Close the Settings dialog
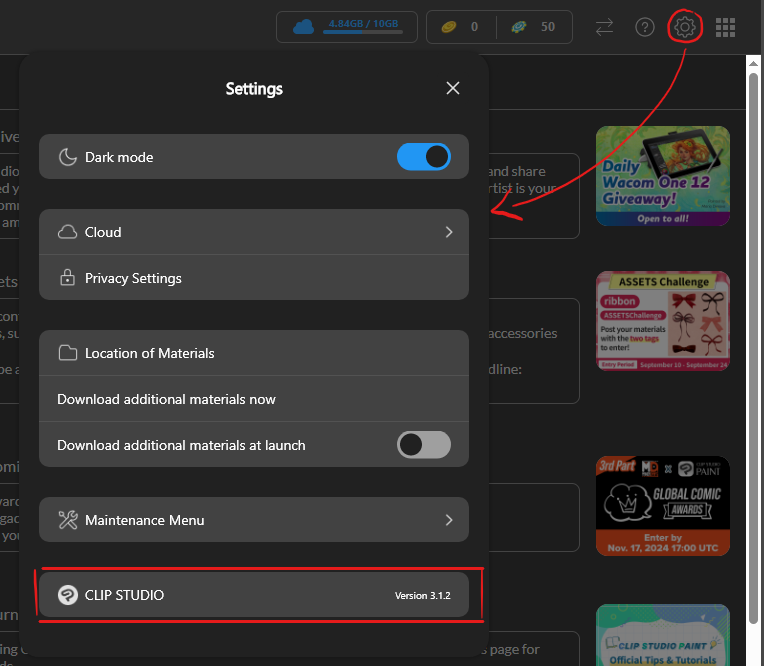The height and width of the screenshot is (666, 764). (x=453, y=88)
